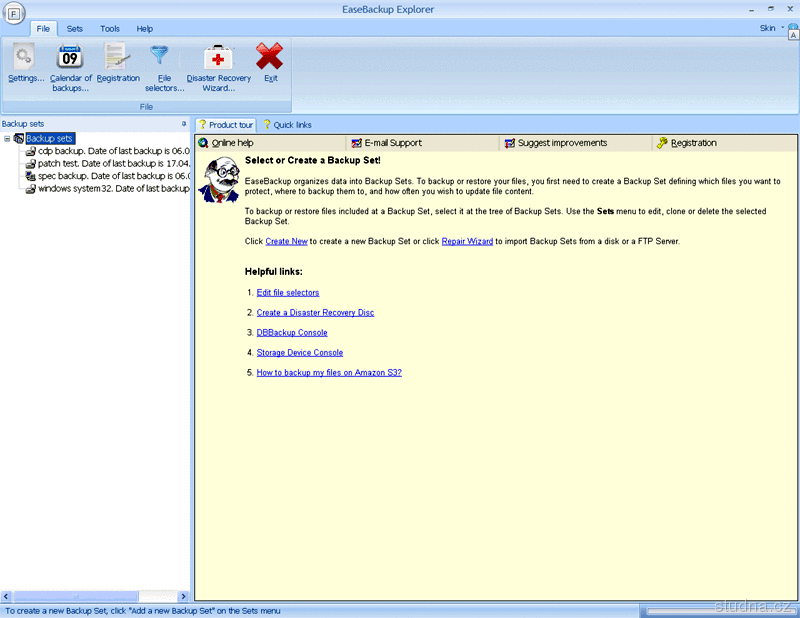Click the Online help button
The image size is (800, 618).
tap(270, 143)
